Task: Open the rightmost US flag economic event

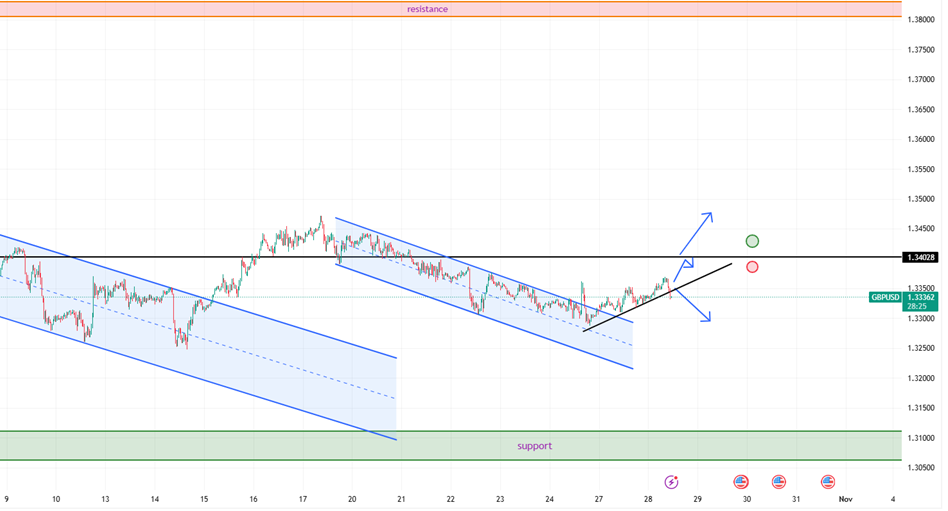Action: tap(827, 481)
